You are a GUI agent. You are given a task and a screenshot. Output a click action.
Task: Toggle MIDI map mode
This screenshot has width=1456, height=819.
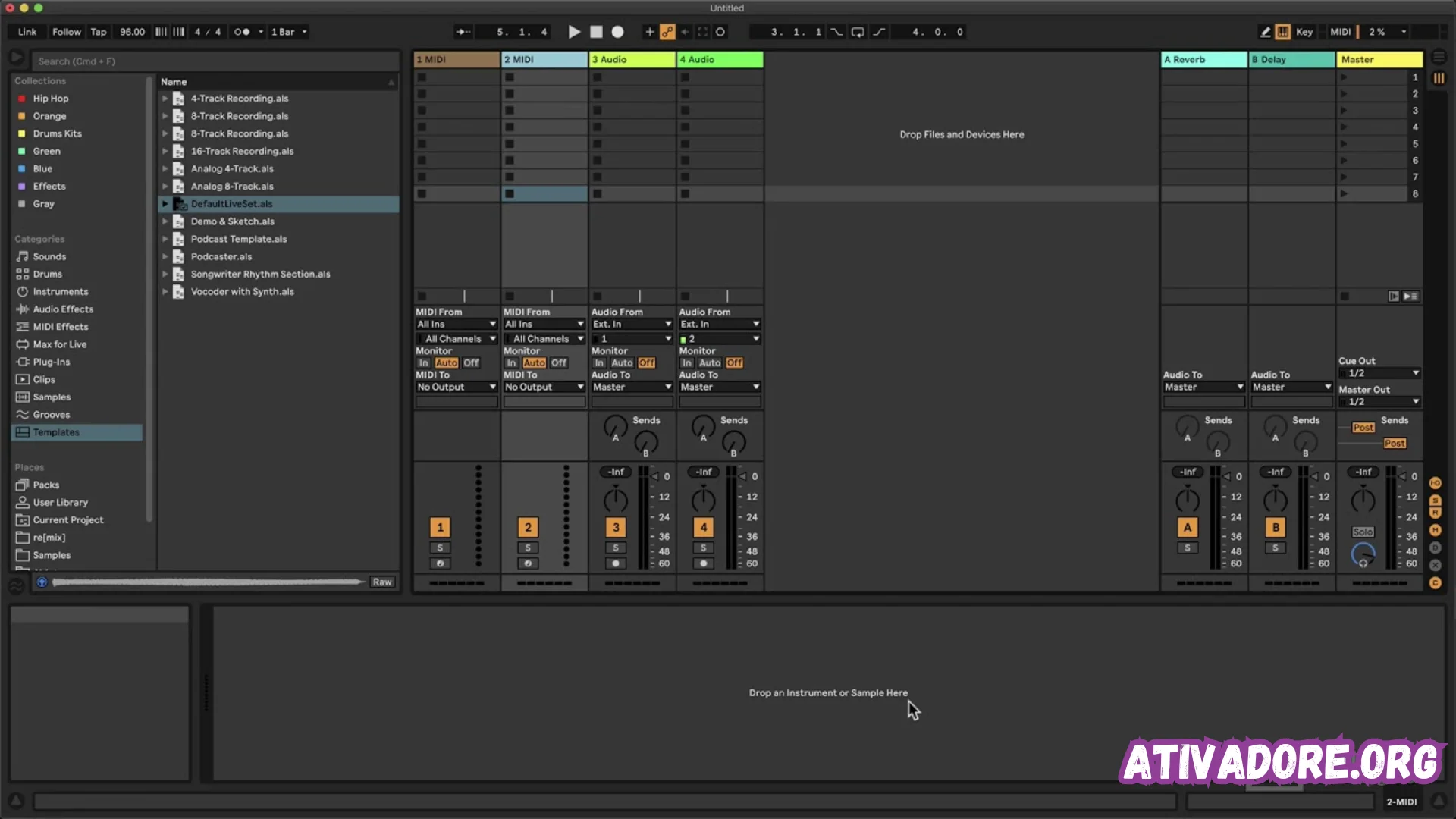point(1341,32)
